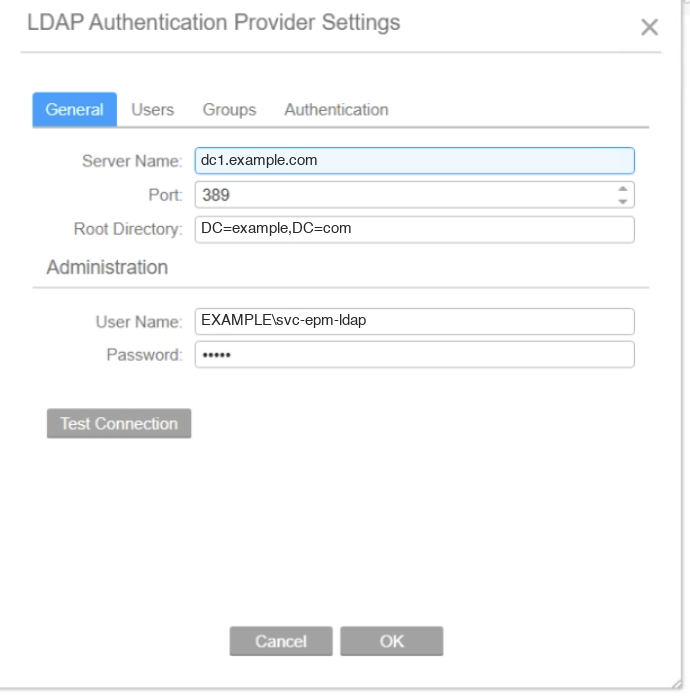Click the dialog resize grip corner
Screen dimensions: 690x696
click(x=676, y=684)
